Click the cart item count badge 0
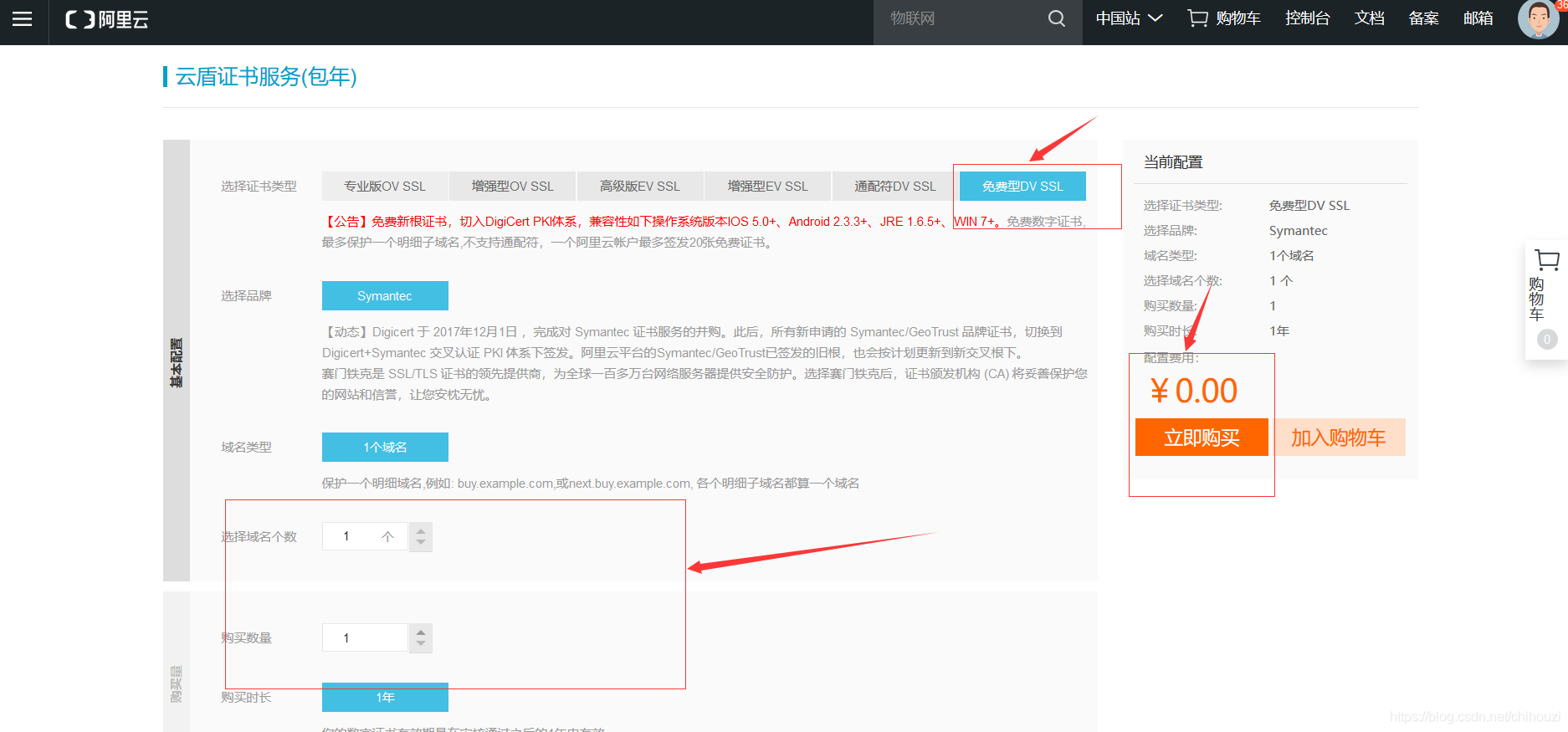The image size is (1568, 732). (1547, 339)
